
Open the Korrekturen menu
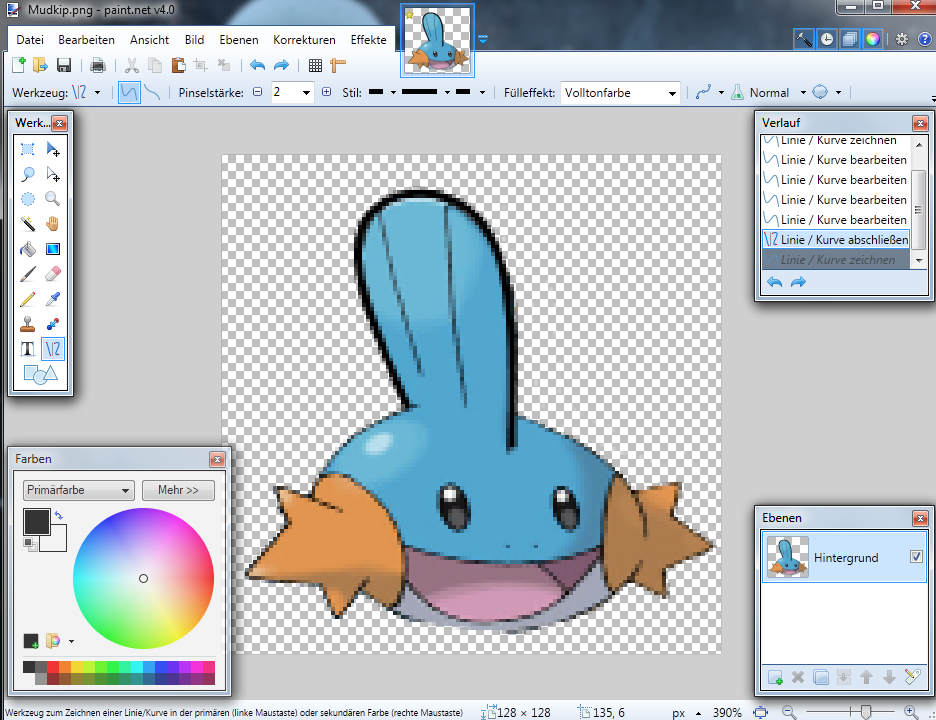(304, 39)
